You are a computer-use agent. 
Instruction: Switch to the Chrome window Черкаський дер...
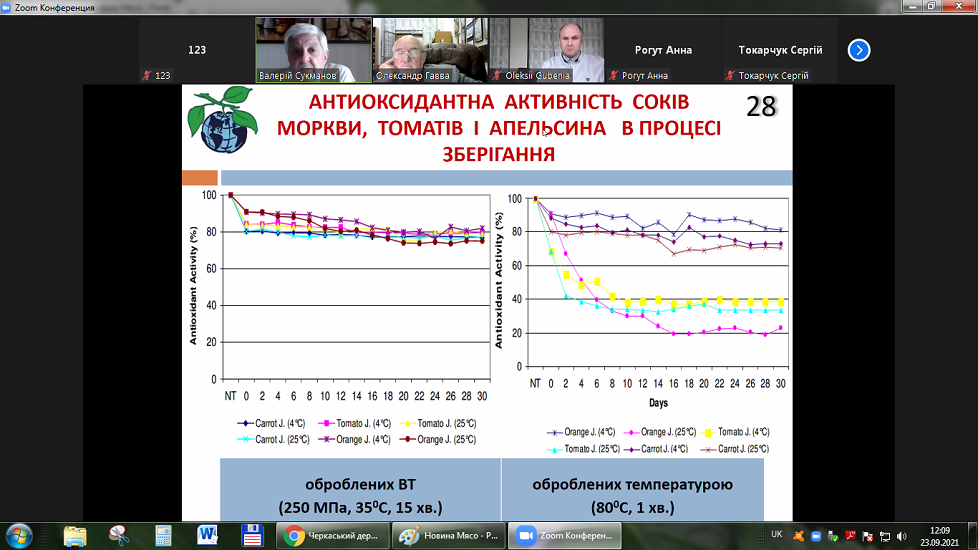click(332, 536)
